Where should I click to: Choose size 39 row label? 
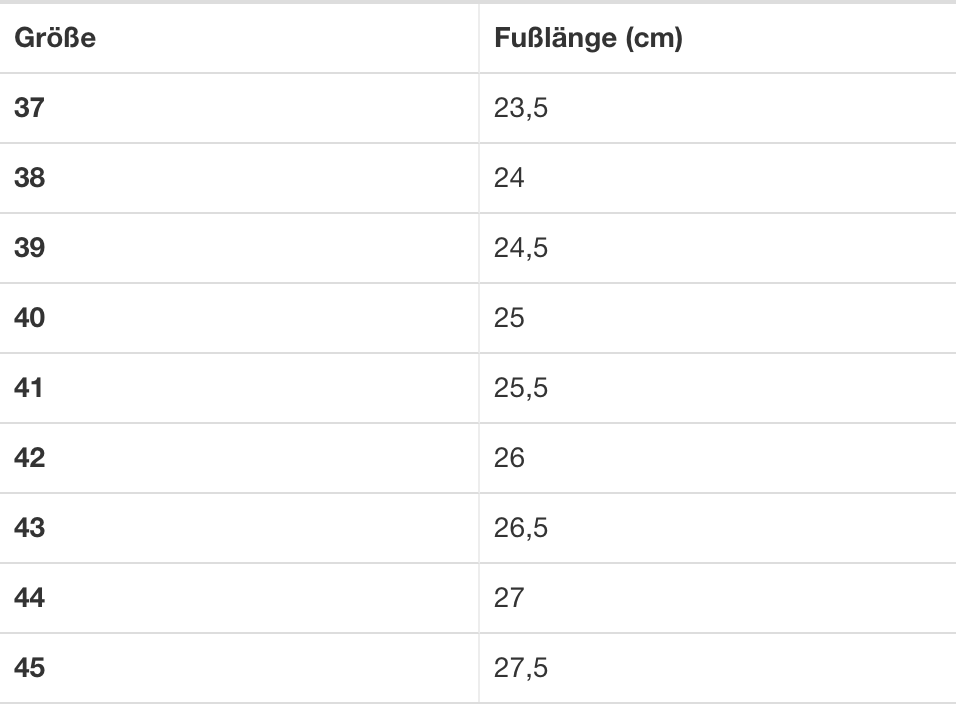[30, 248]
